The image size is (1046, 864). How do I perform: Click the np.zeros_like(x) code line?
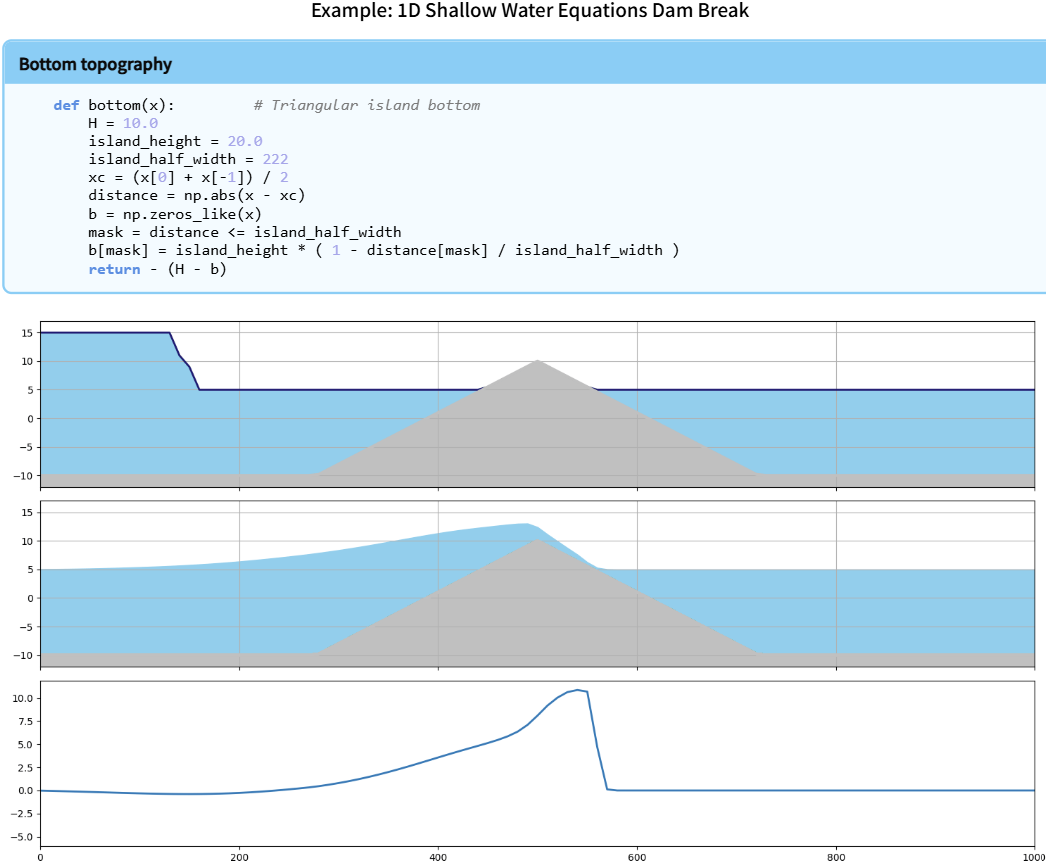click(175, 213)
